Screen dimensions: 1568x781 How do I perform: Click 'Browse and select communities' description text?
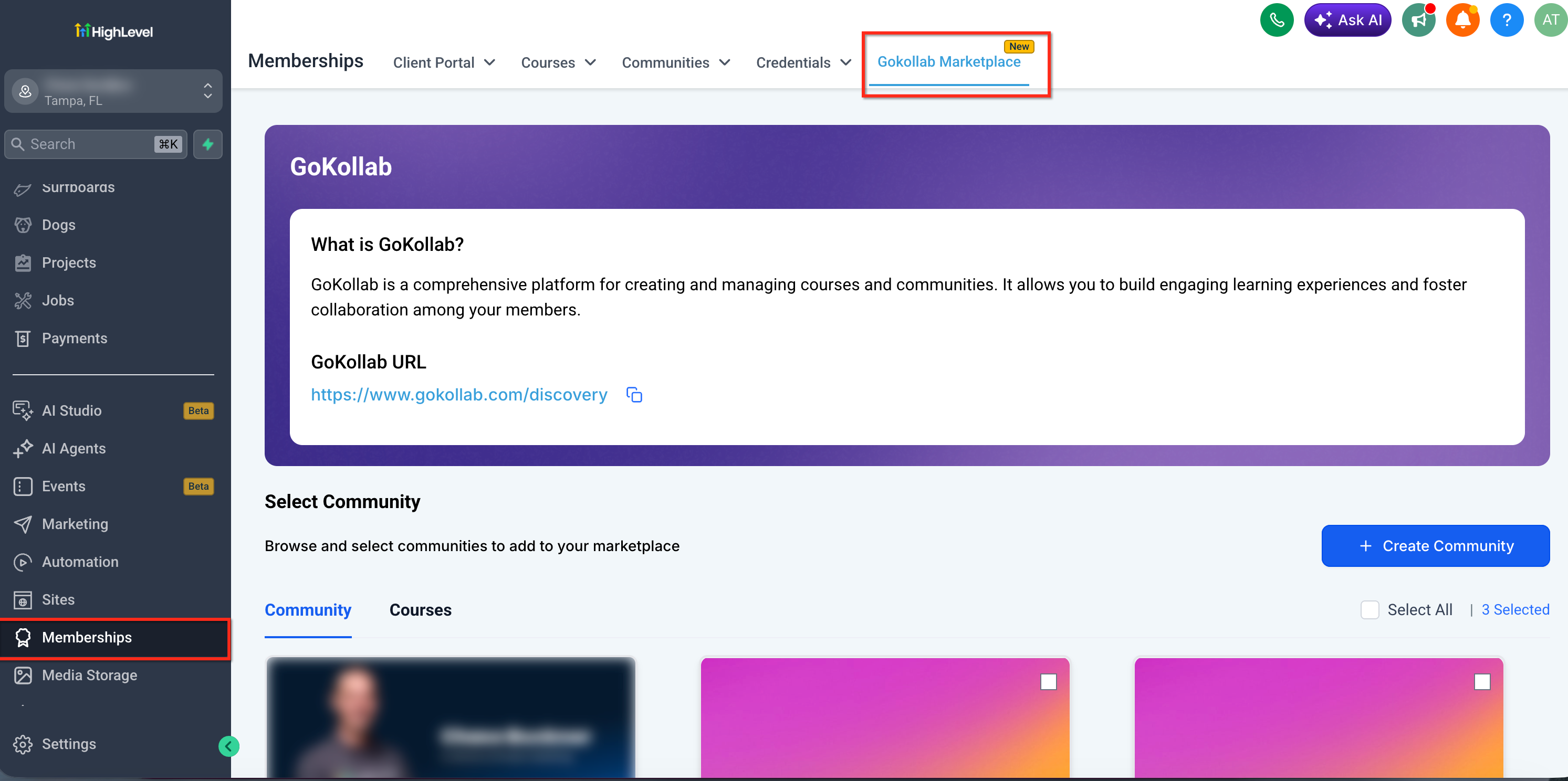[472, 546]
